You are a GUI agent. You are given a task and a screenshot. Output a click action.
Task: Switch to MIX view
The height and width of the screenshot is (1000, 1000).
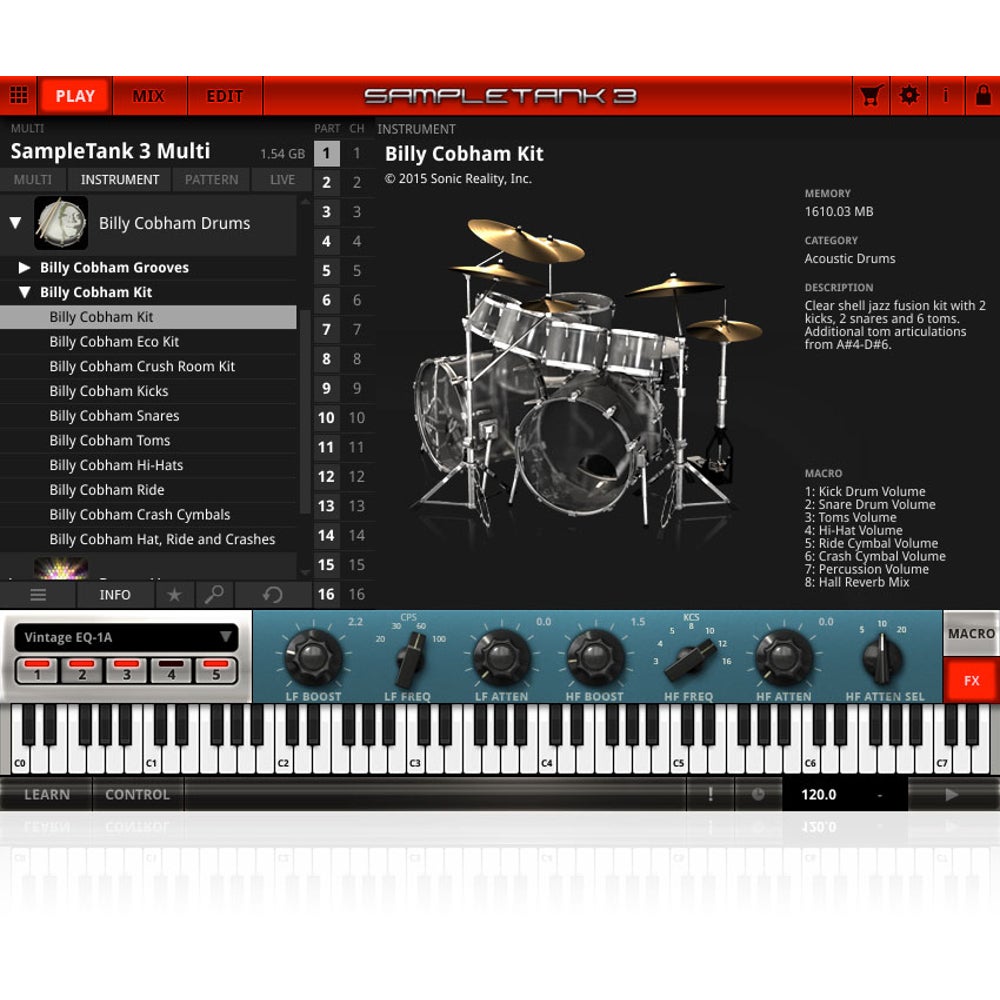tap(149, 96)
